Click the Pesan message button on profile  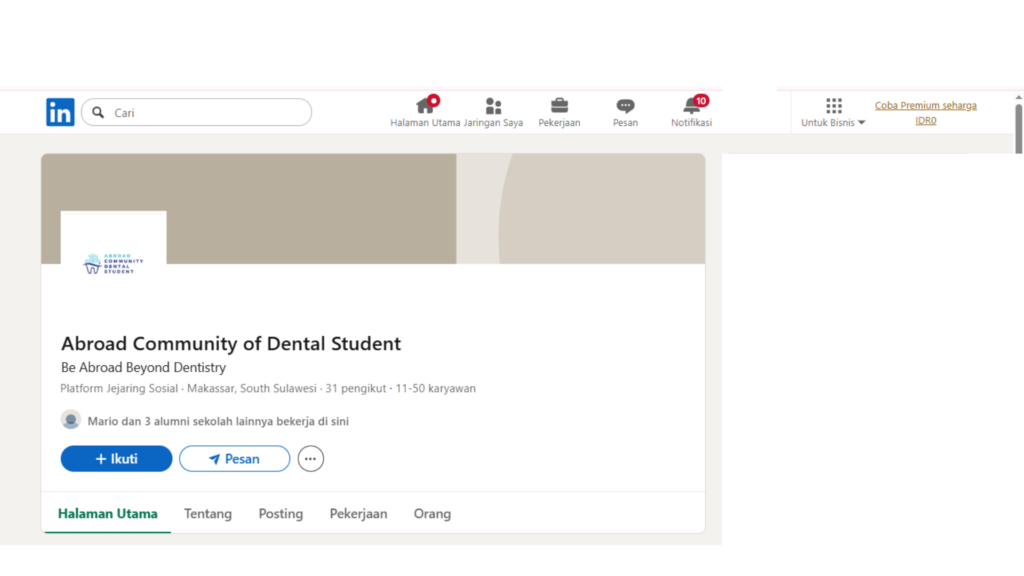point(234,459)
